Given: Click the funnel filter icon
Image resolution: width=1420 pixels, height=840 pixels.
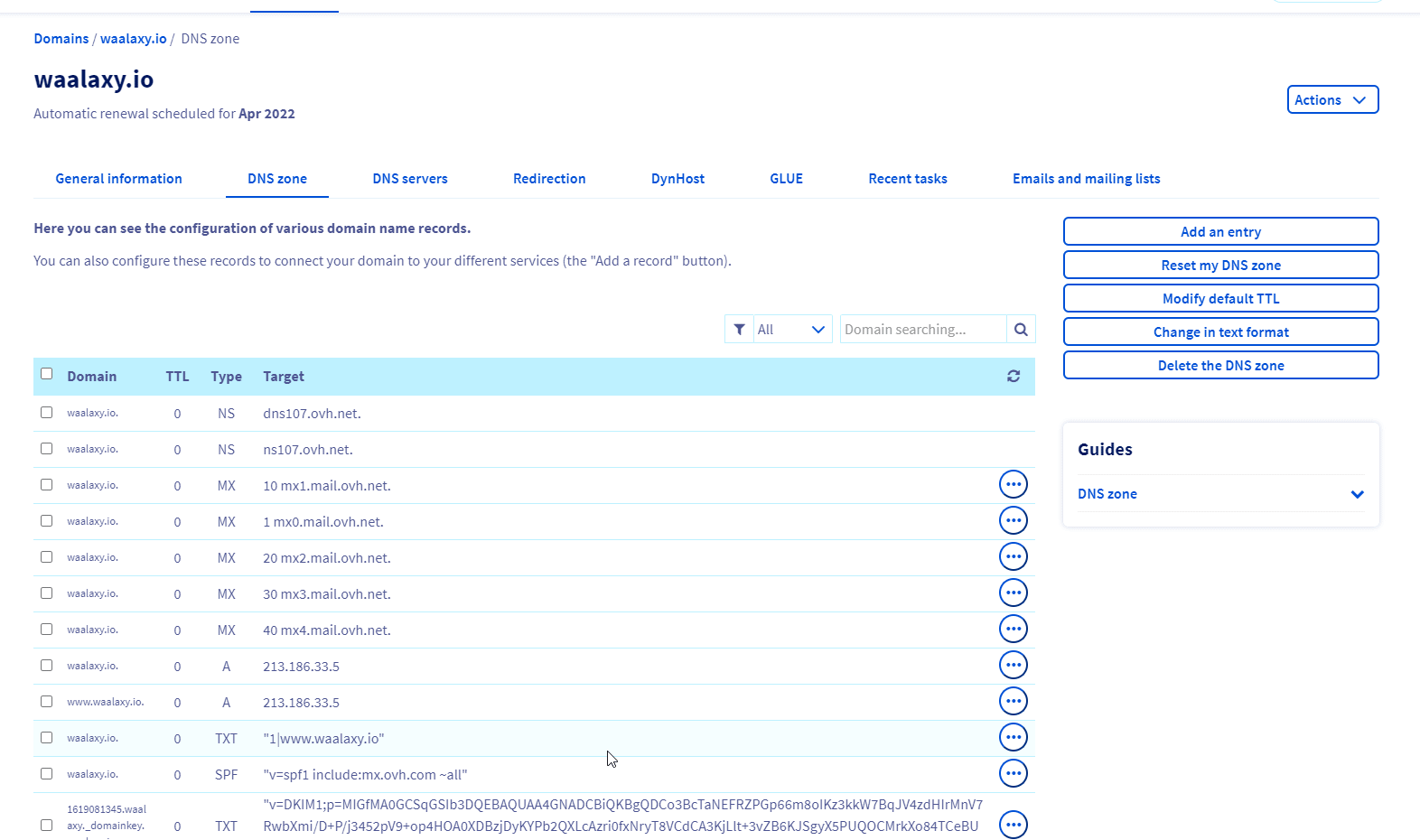Looking at the screenshot, I should point(739,330).
